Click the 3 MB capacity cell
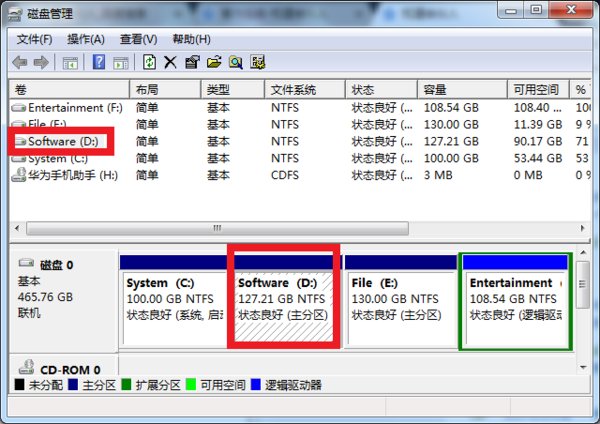 (438, 175)
